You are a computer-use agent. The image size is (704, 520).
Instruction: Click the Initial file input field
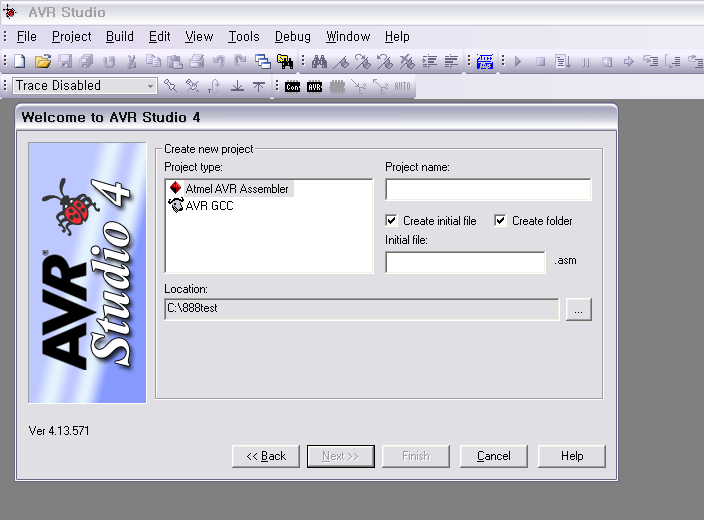point(466,262)
